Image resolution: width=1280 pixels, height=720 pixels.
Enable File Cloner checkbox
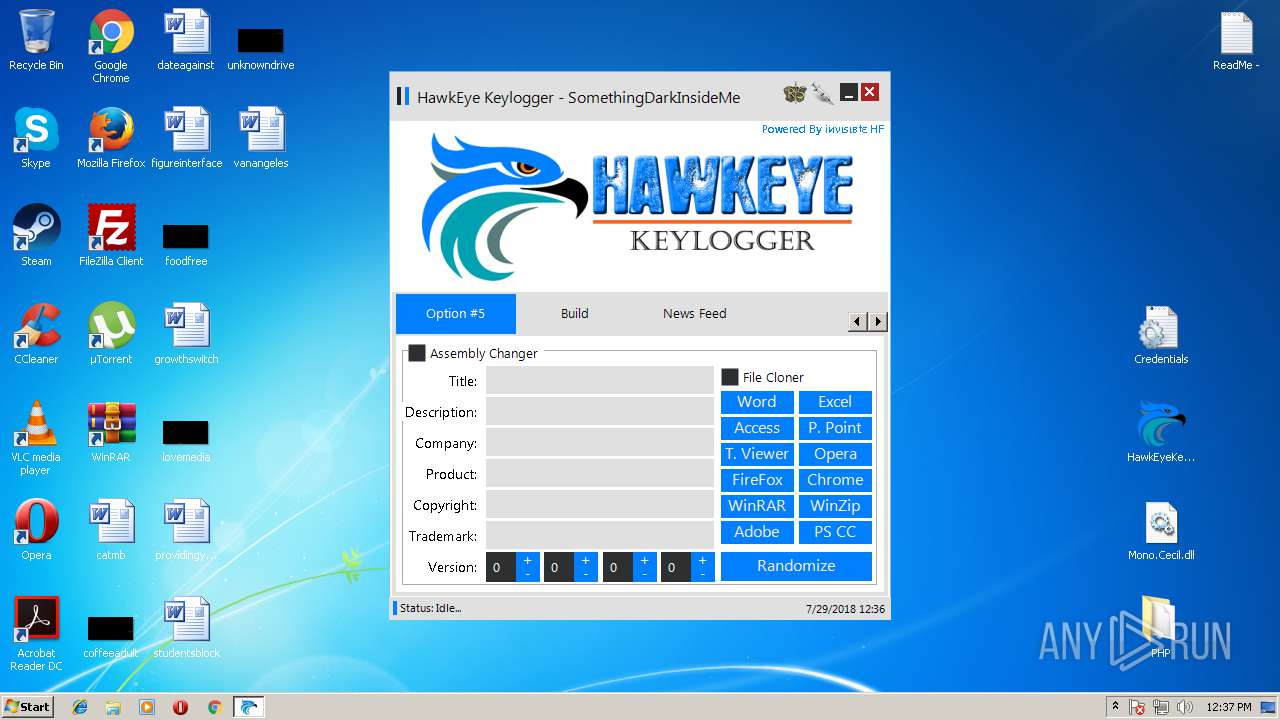730,377
